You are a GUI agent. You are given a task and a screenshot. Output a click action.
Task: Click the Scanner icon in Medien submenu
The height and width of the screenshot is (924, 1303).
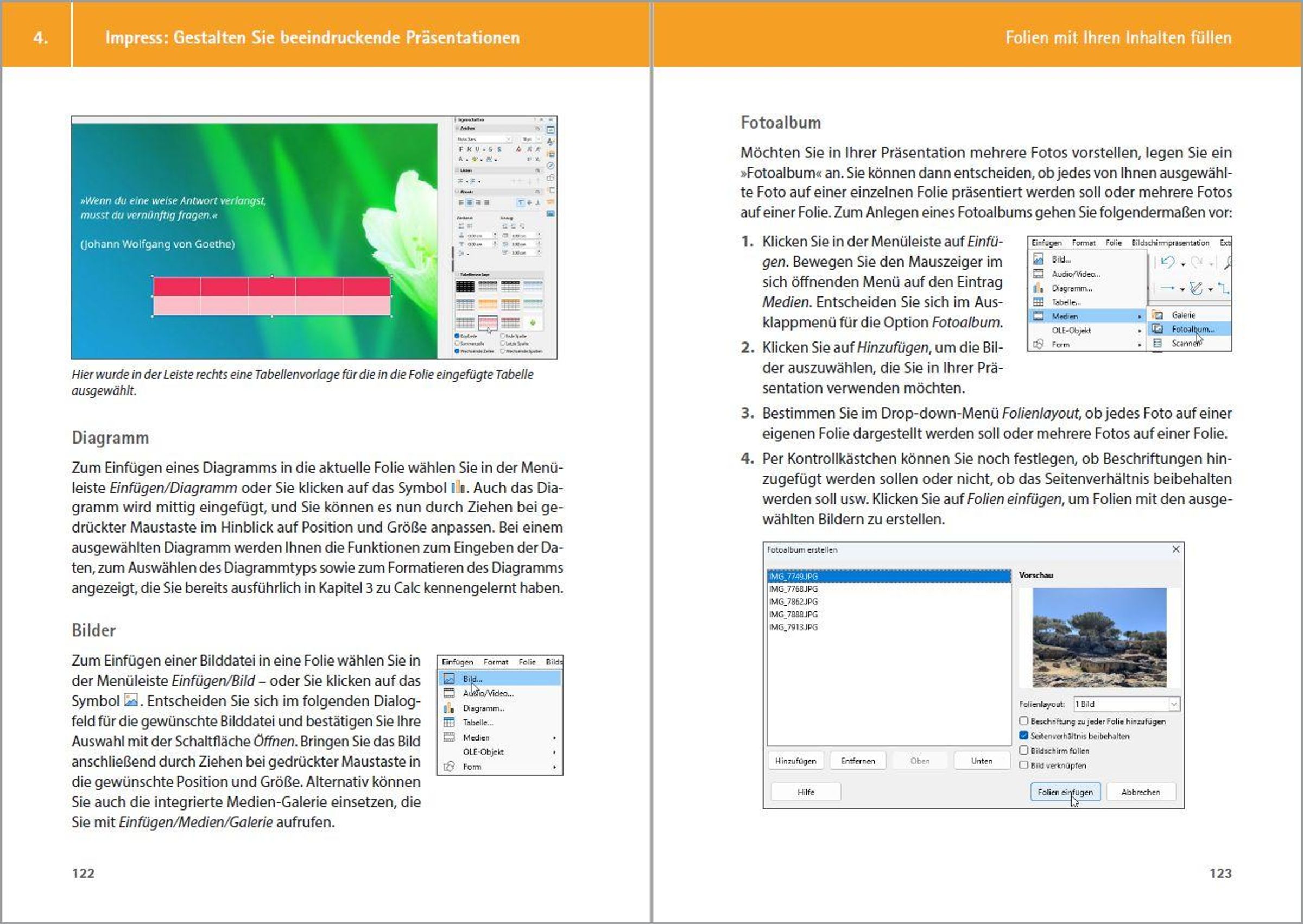pos(1157,343)
